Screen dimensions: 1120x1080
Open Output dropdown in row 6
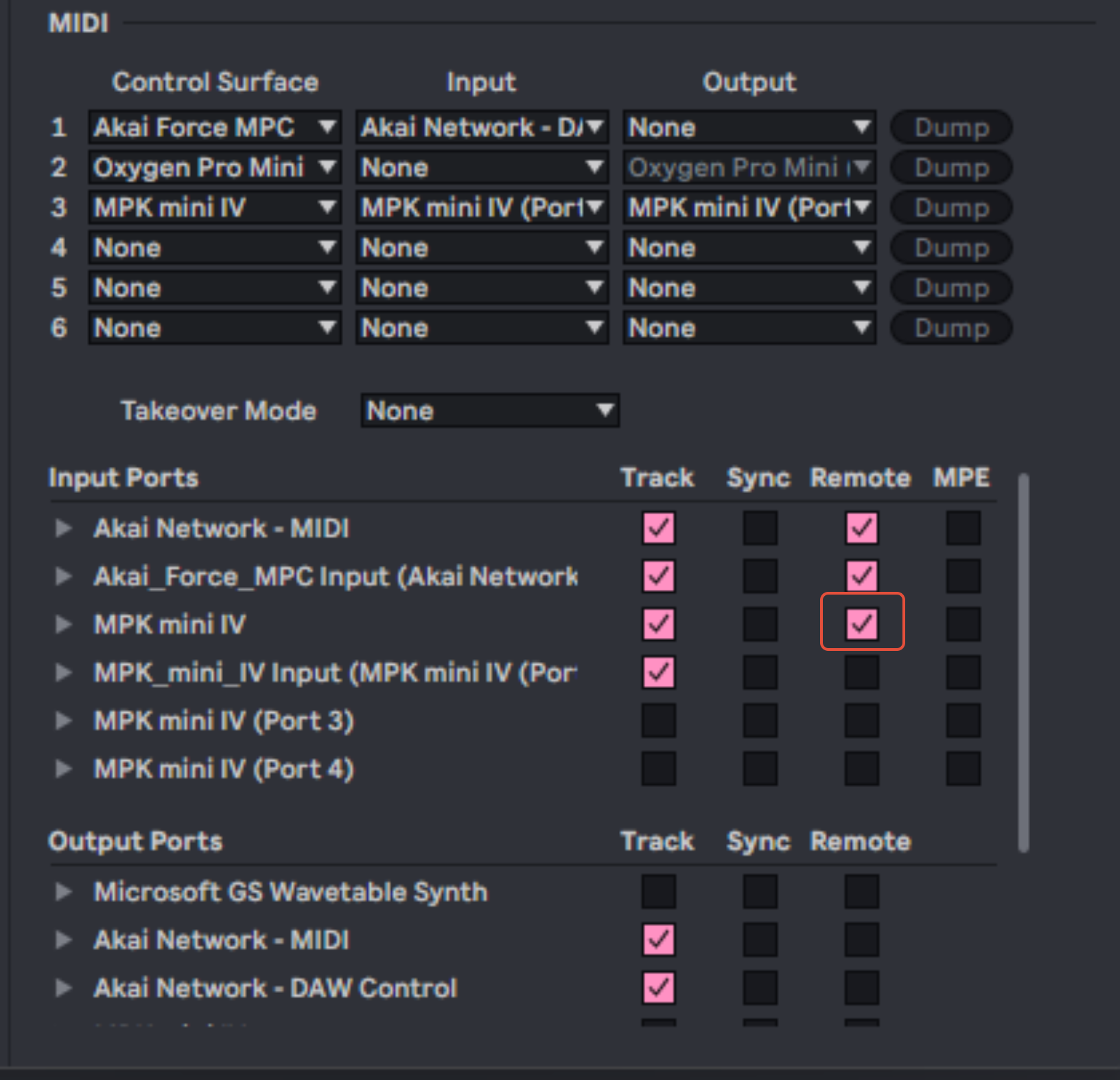[x=749, y=328]
